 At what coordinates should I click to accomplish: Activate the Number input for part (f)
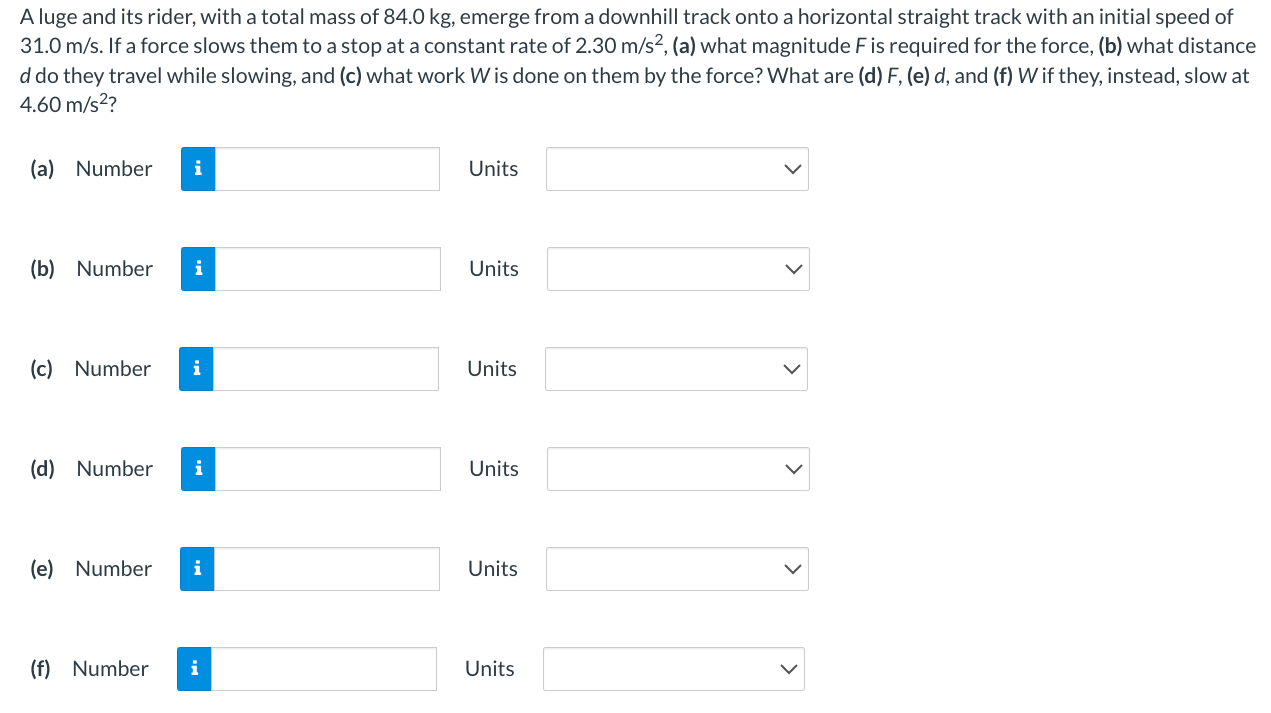pos(324,669)
